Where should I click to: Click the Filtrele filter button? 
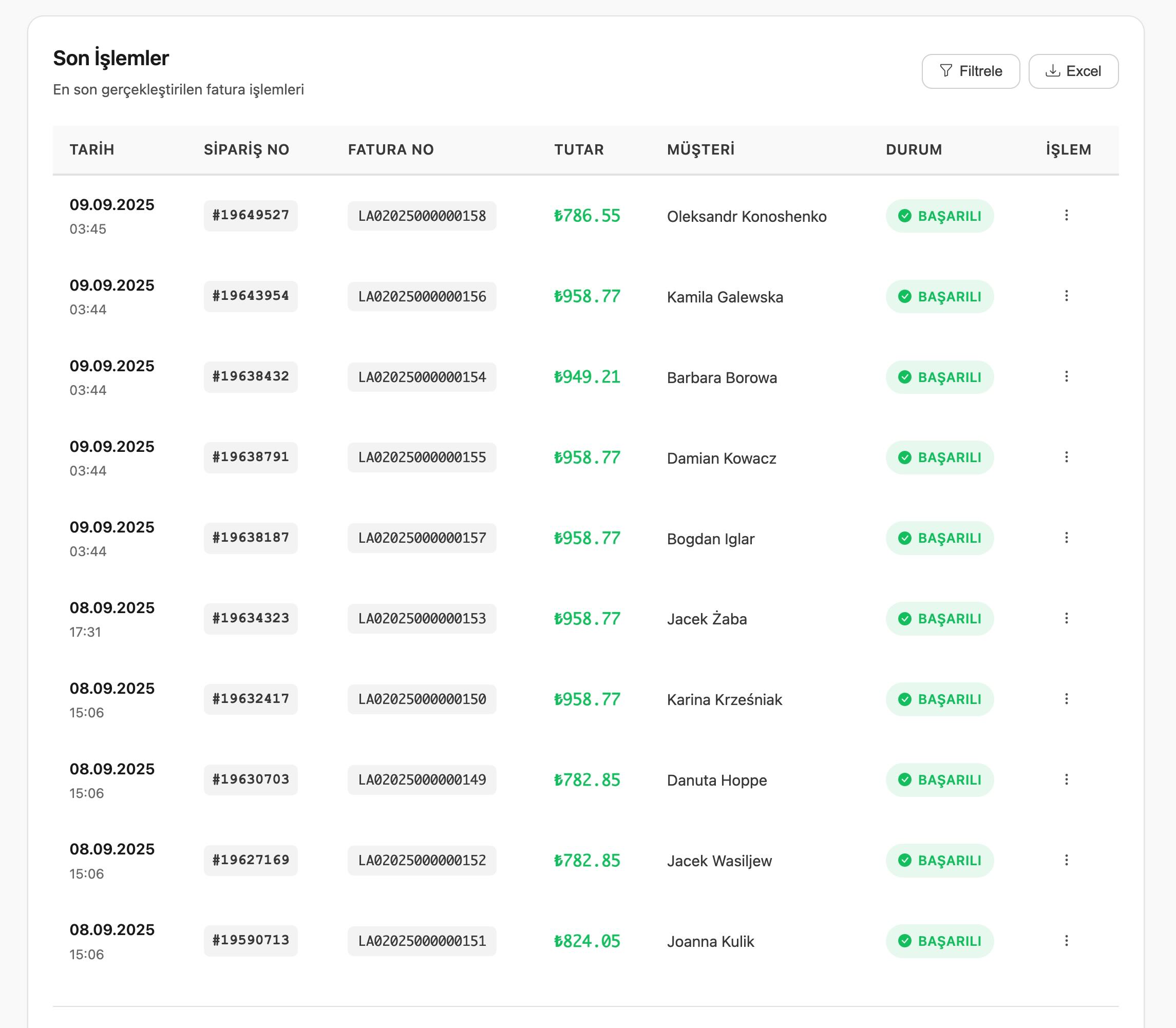tap(970, 71)
